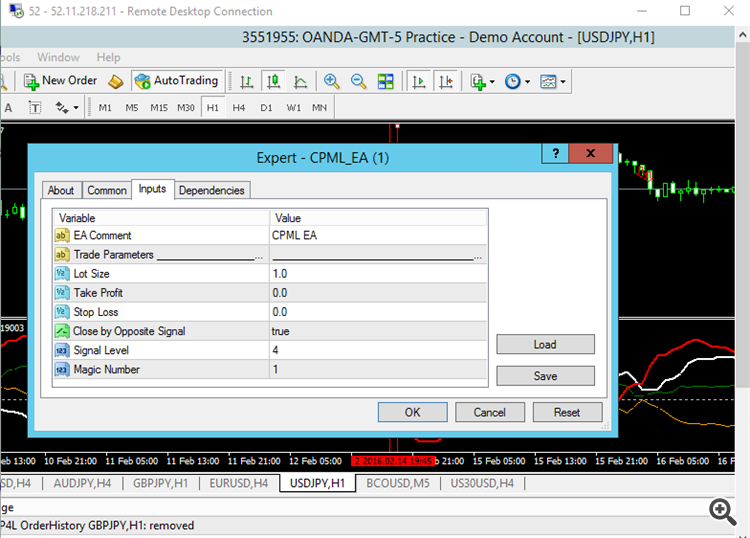This screenshot has height=538, width=750.
Task: Open the arrows objects icon
Action: click(x=62, y=108)
